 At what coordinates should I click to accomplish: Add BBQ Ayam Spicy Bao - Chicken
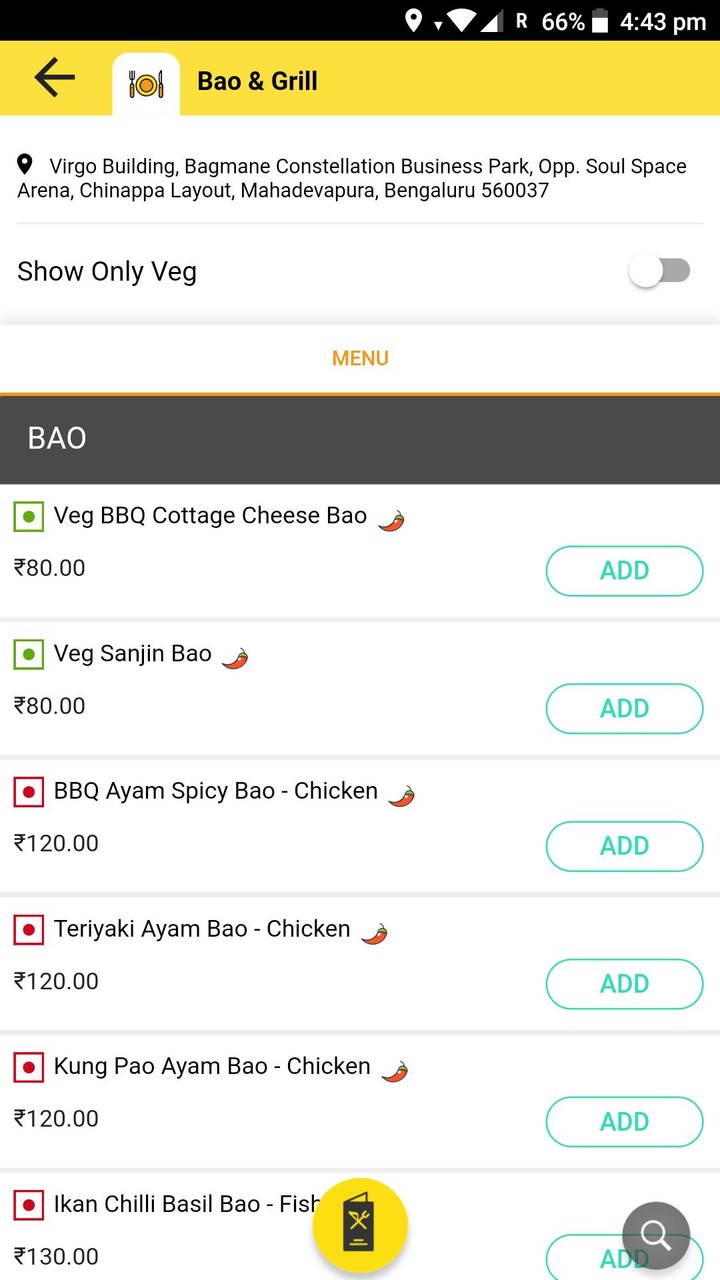click(624, 846)
